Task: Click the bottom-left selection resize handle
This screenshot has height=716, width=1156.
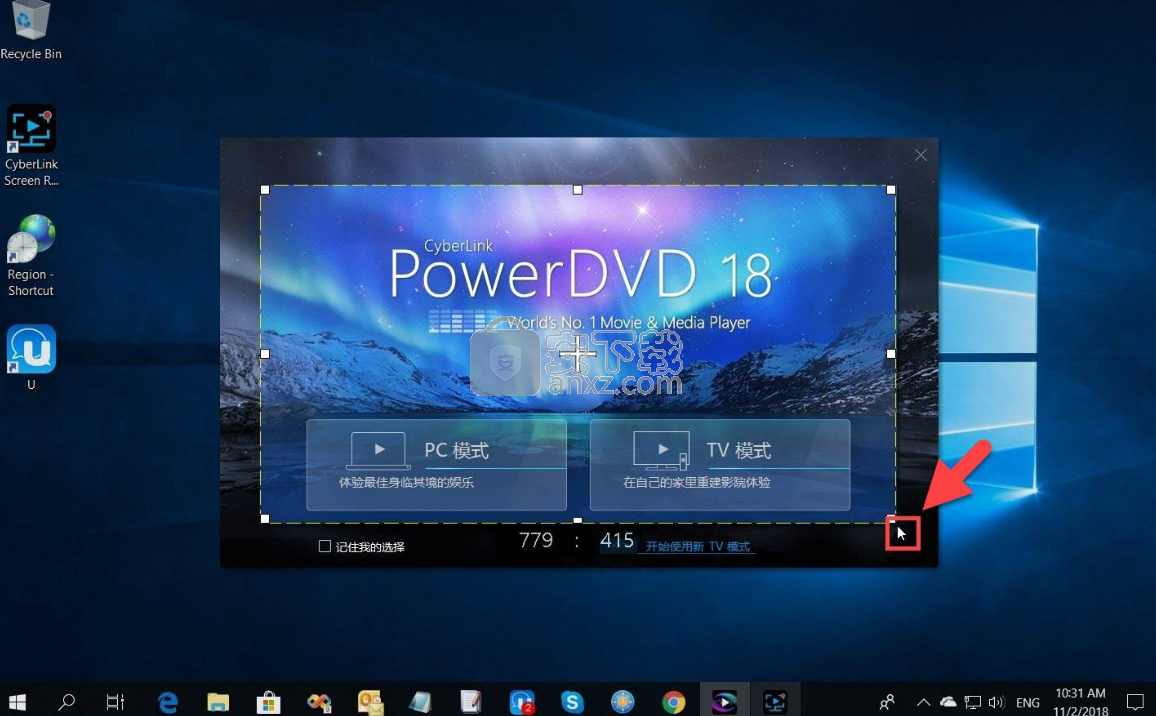Action: click(265, 518)
